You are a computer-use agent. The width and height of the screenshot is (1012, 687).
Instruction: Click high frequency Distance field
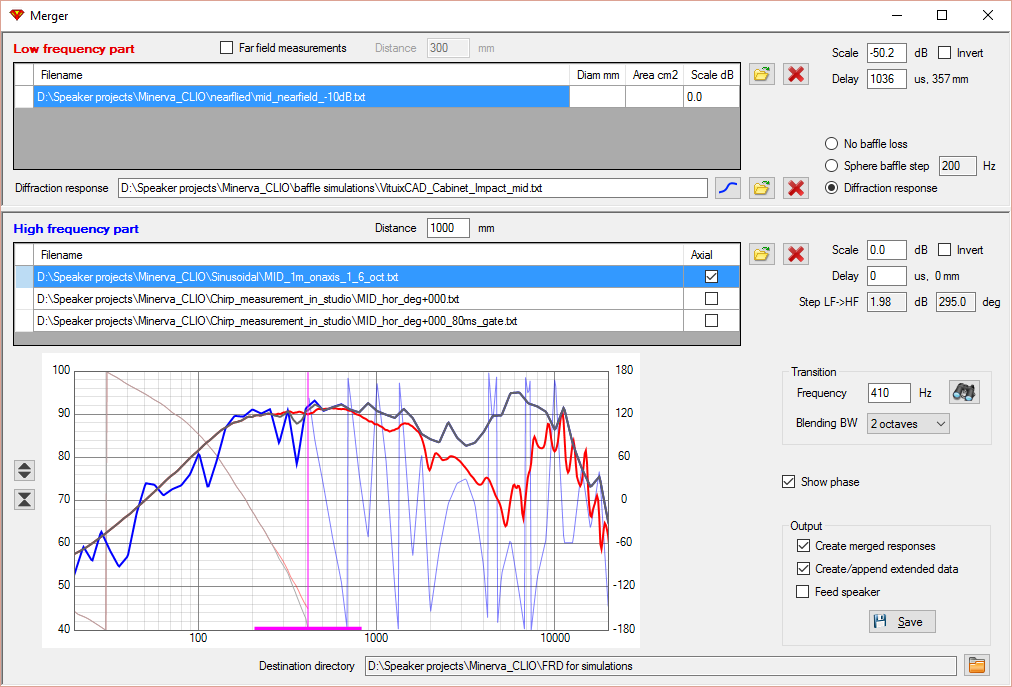click(448, 228)
